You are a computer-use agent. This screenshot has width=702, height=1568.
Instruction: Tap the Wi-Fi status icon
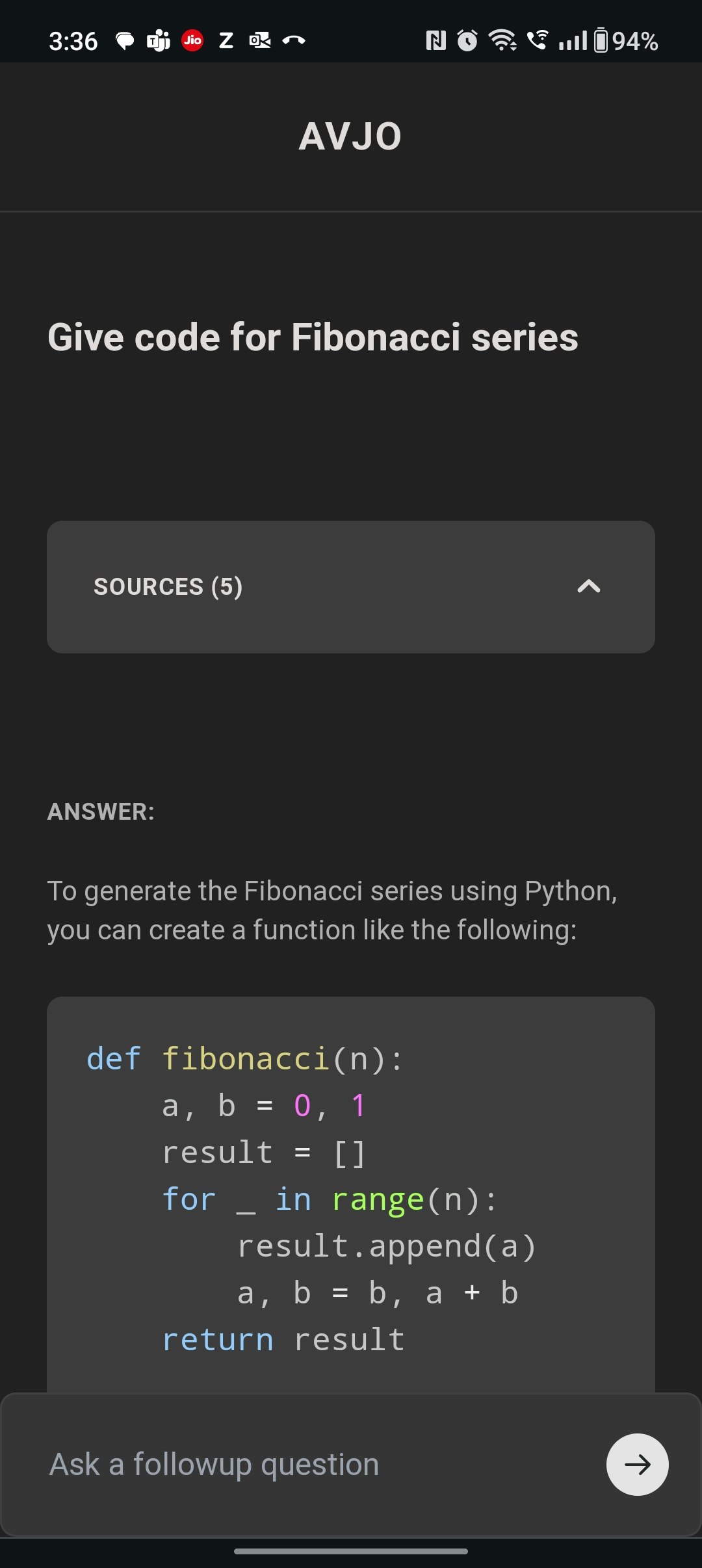pyautogui.click(x=502, y=41)
